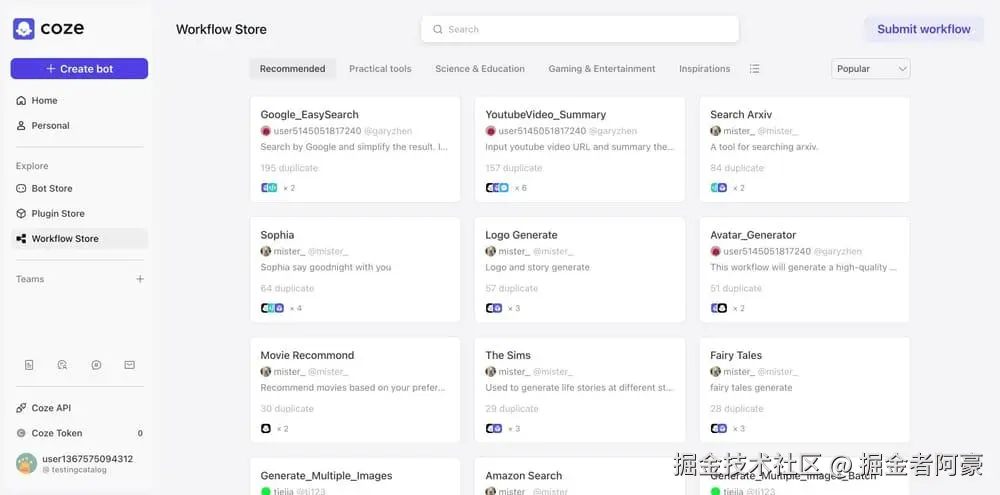This screenshot has width=1000, height=495.
Task: Click model icons on Sophia card
Action: pos(272,308)
